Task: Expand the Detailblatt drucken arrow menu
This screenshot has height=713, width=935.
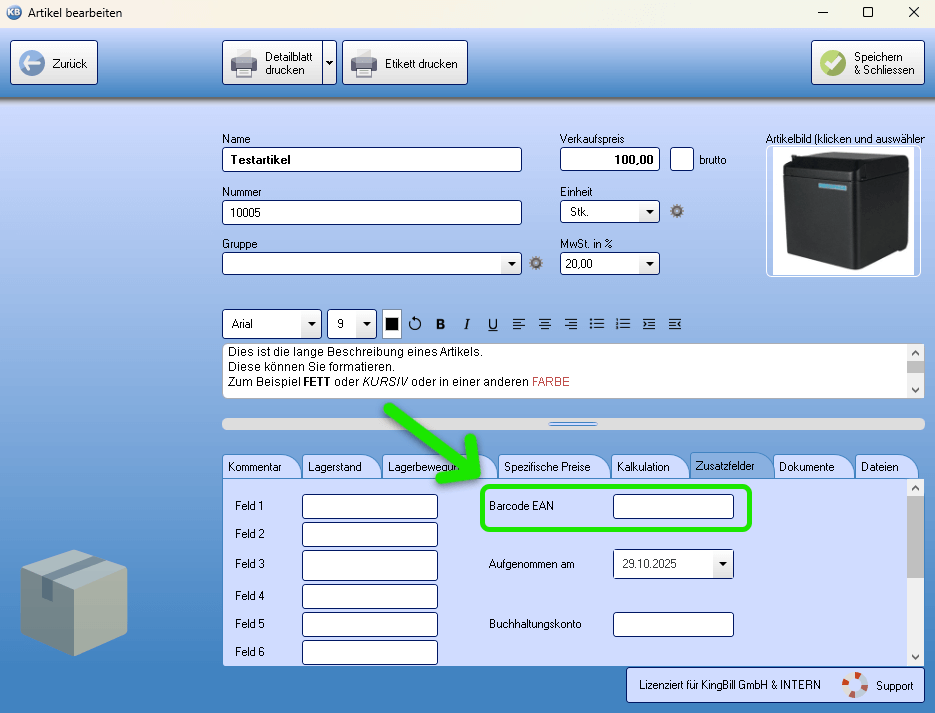Action: click(x=329, y=63)
